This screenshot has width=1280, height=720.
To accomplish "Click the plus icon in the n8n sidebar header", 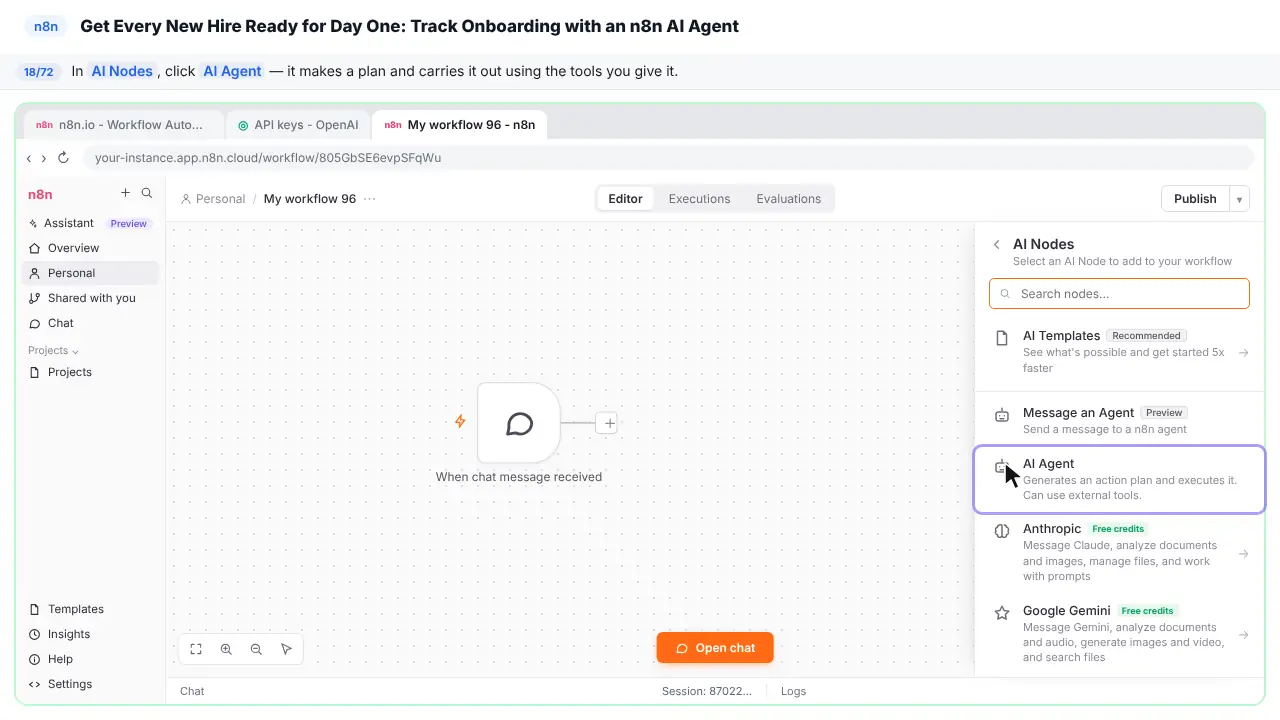I will tap(125, 193).
